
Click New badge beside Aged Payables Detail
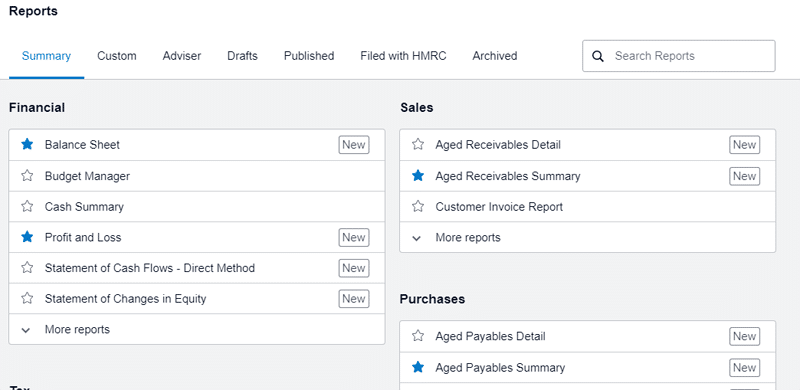[744, 336]
